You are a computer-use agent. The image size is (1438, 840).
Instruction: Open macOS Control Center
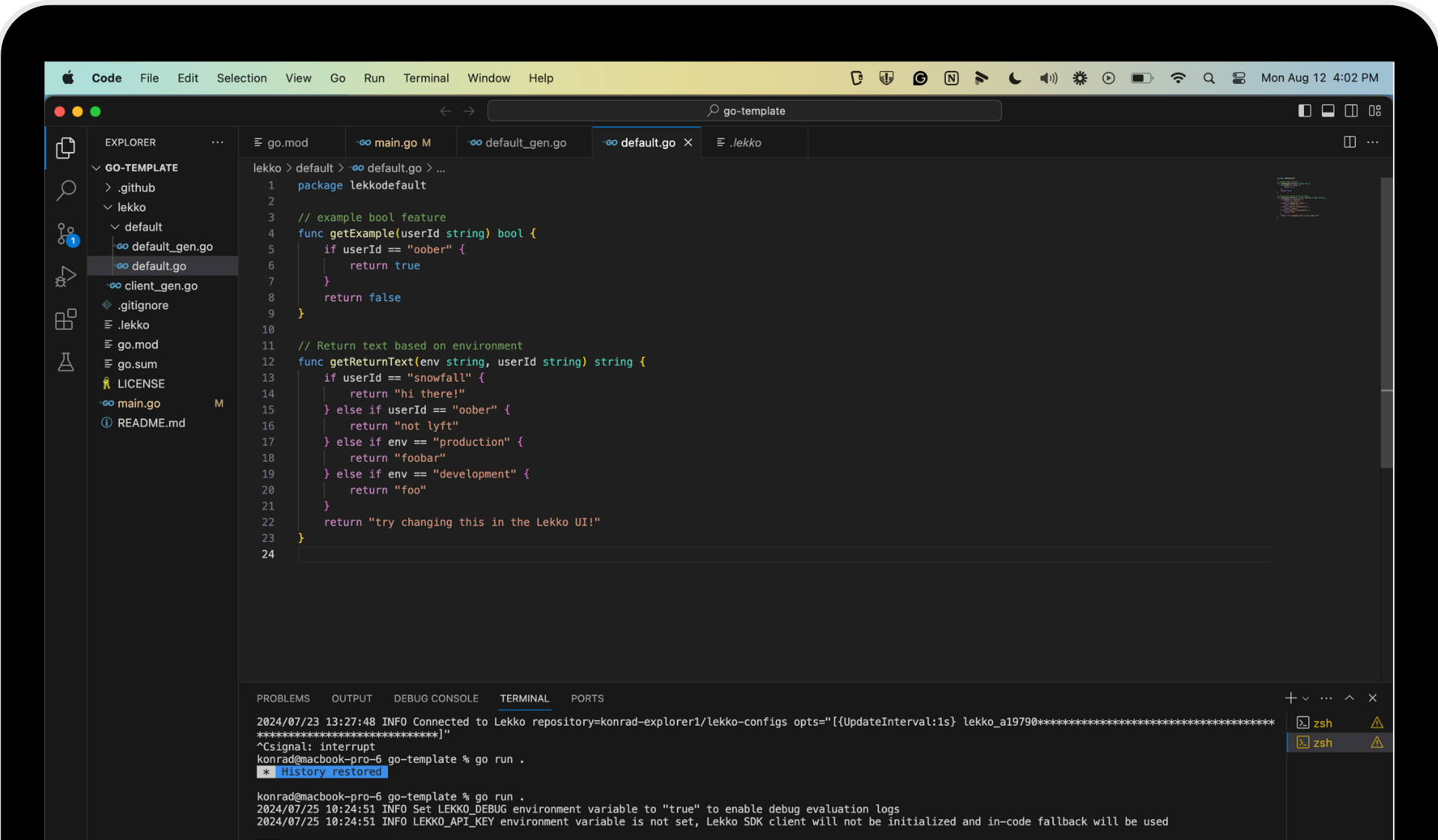point(1239,78)
